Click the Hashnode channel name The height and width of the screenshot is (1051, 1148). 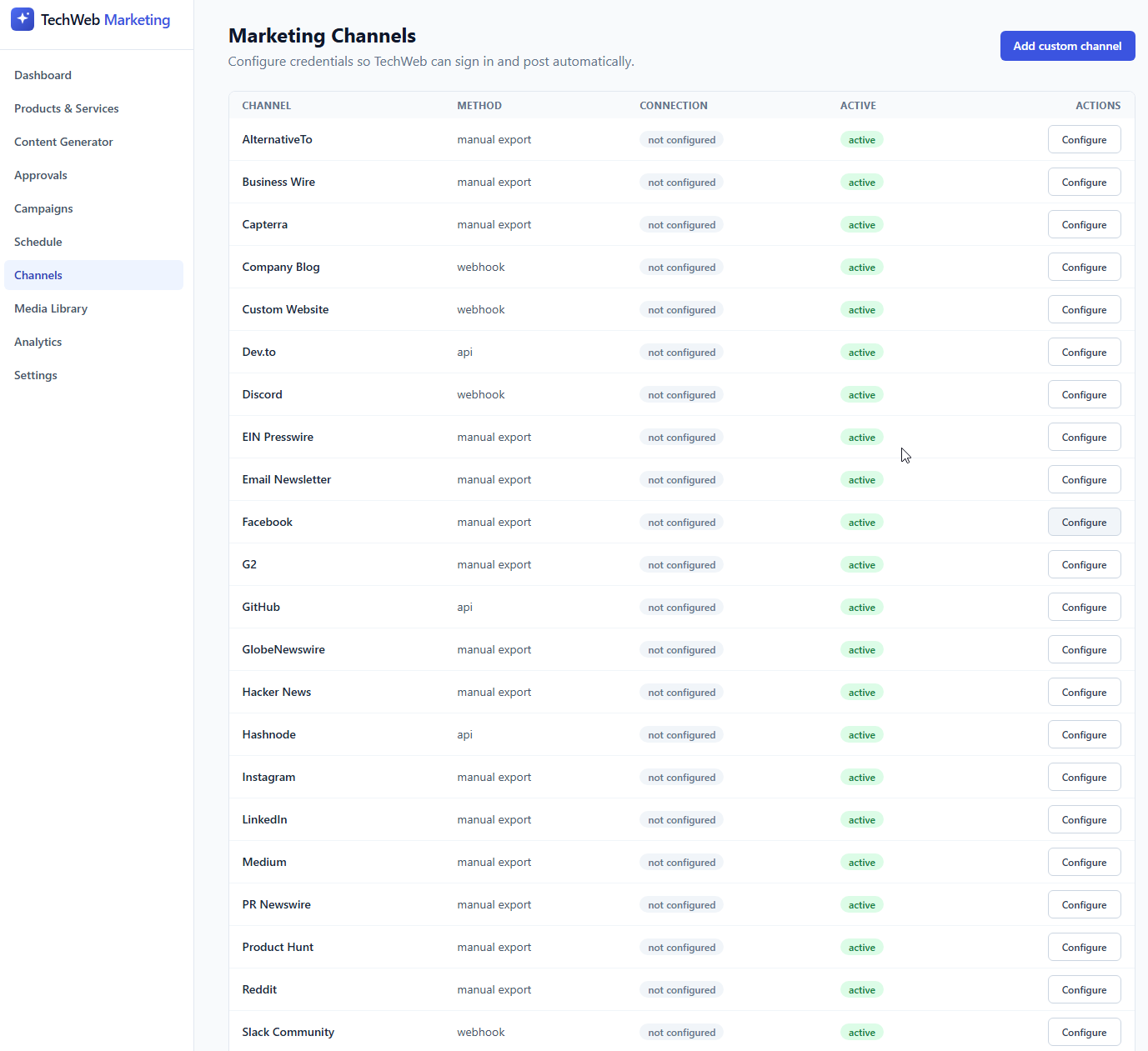[x=268, y=734]
